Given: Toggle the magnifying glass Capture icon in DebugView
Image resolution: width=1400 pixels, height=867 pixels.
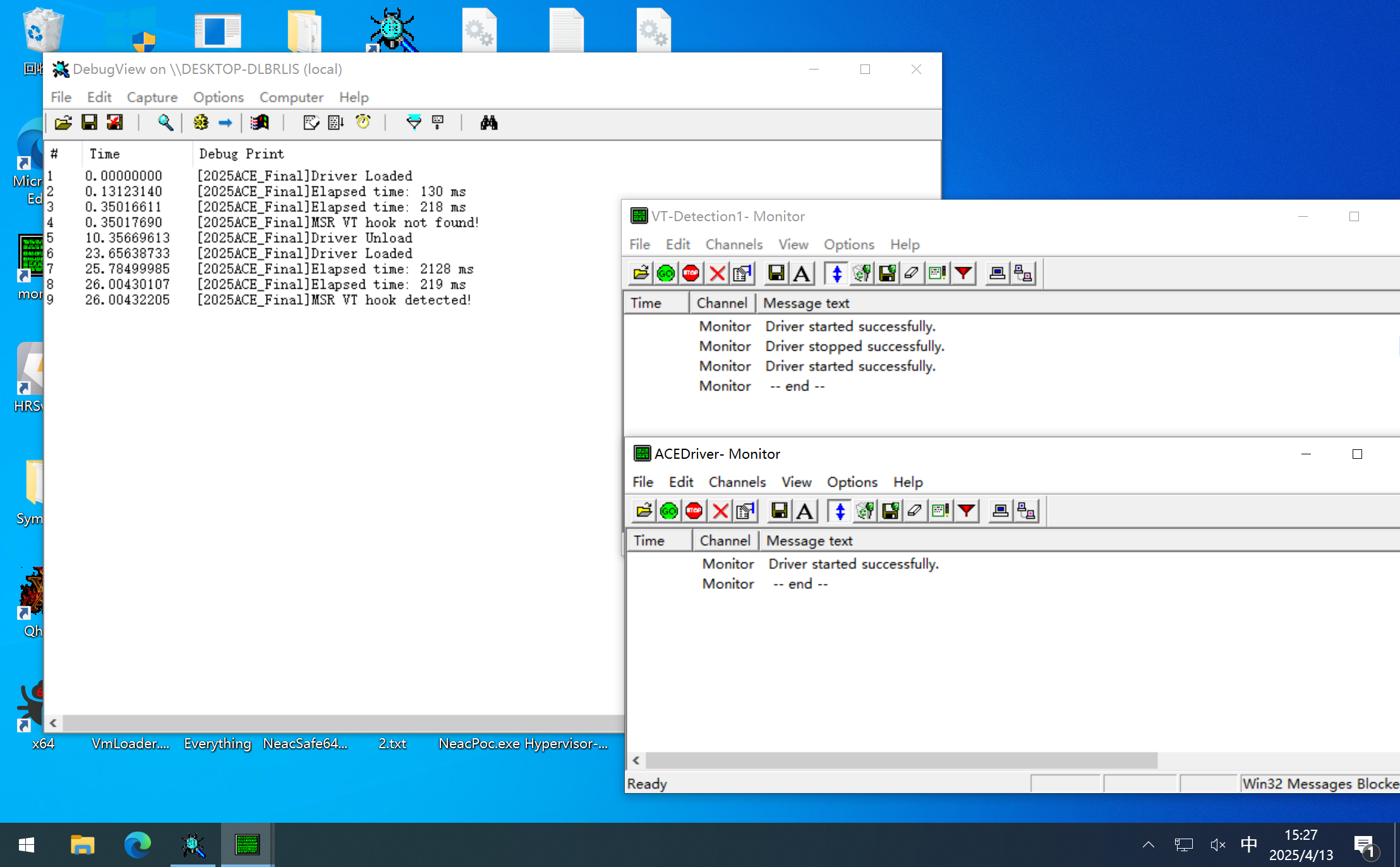Looking at the screenshot, I should click(166, 123).
